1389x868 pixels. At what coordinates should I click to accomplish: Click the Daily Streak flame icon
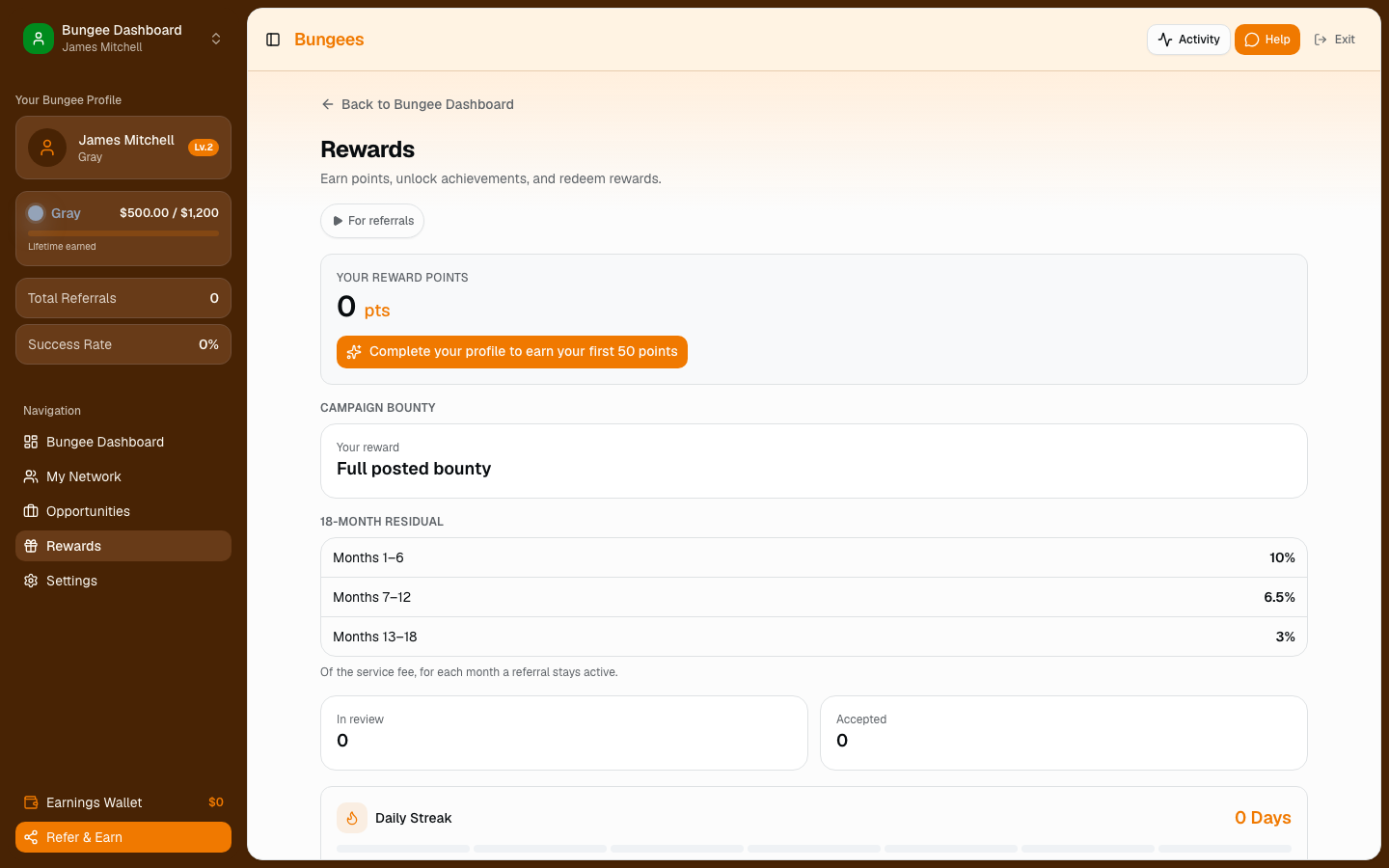[352, 818]
